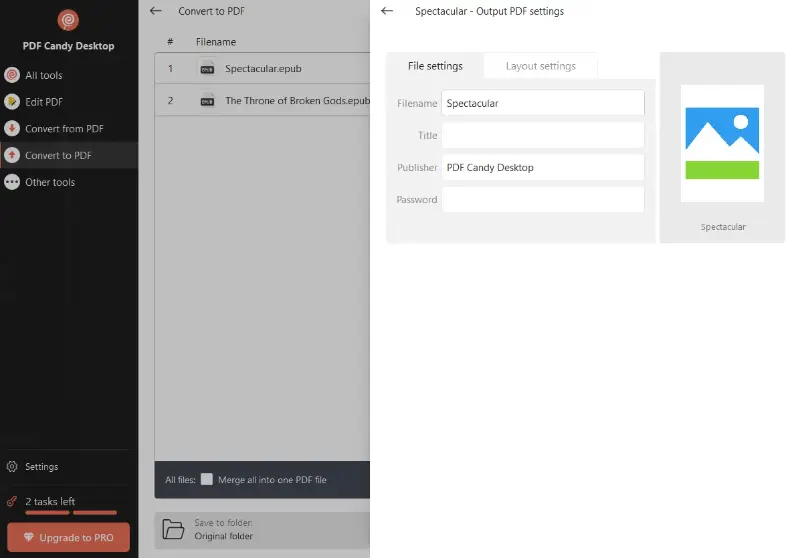This screenshot has height=558, width=800.
Task: Open Convert from PDF section
Action: pos(69,129)
